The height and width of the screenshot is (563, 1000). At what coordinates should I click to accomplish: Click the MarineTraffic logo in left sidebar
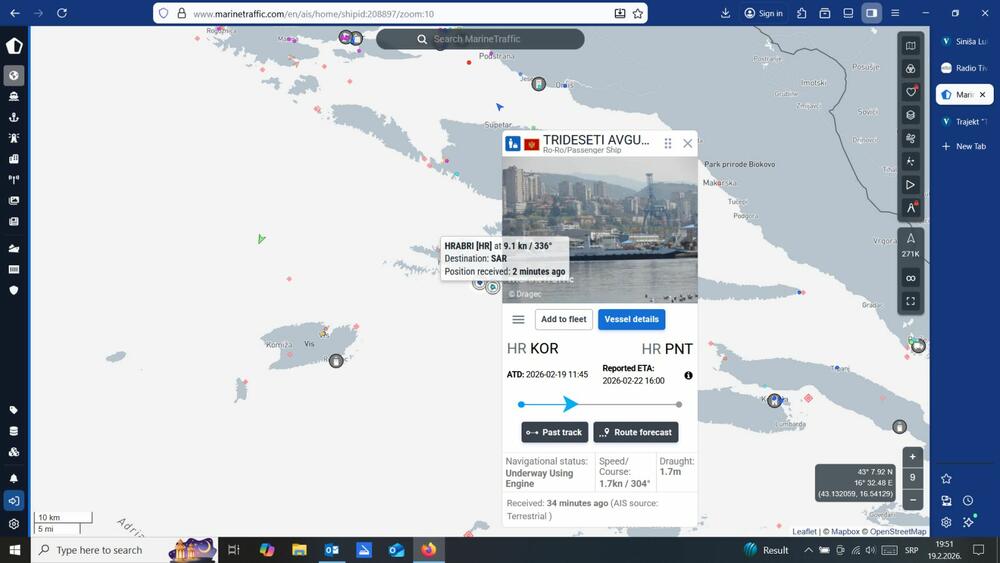coord(14,46)
